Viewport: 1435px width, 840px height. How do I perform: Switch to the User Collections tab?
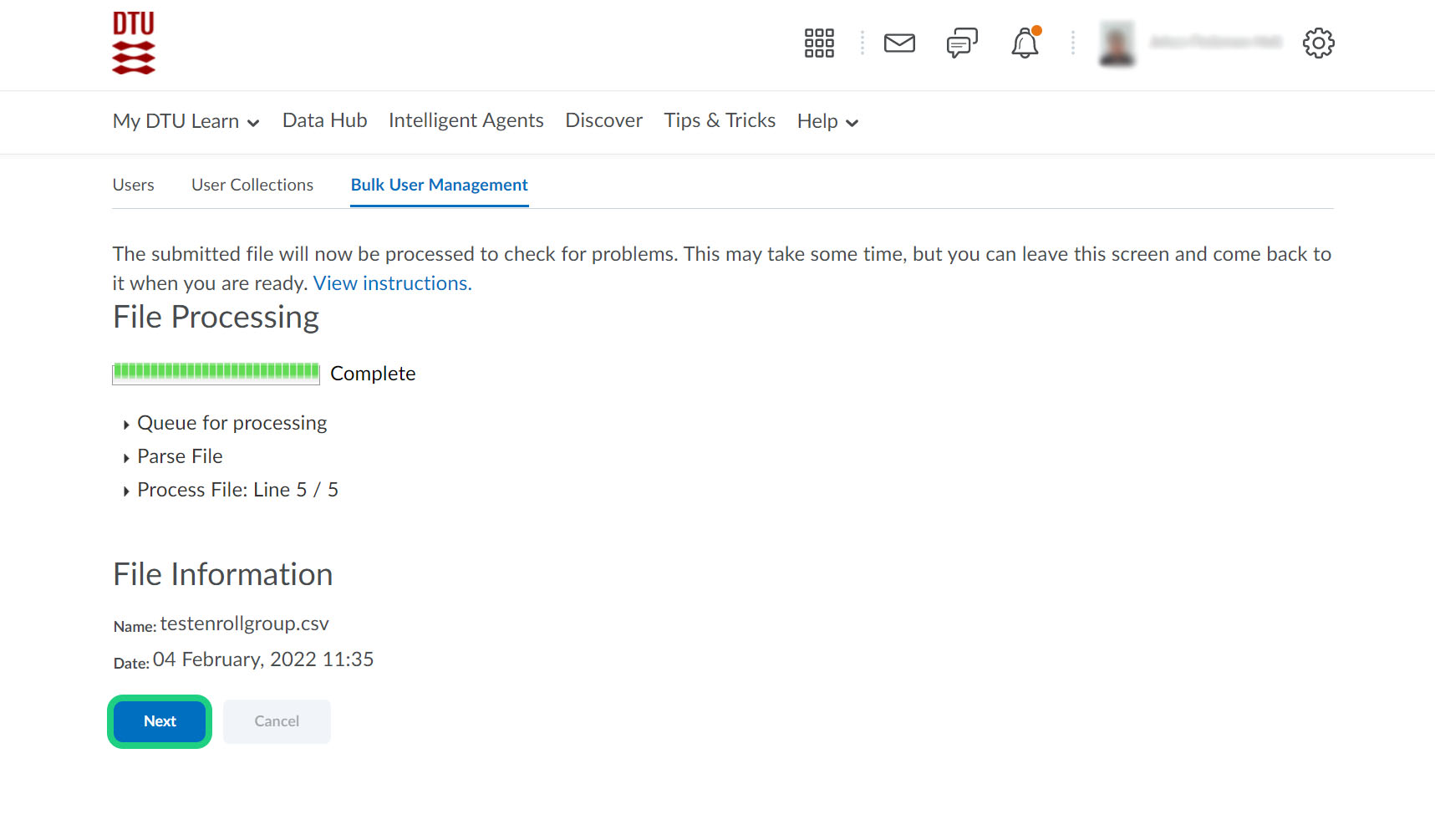(x=252, y=185)
